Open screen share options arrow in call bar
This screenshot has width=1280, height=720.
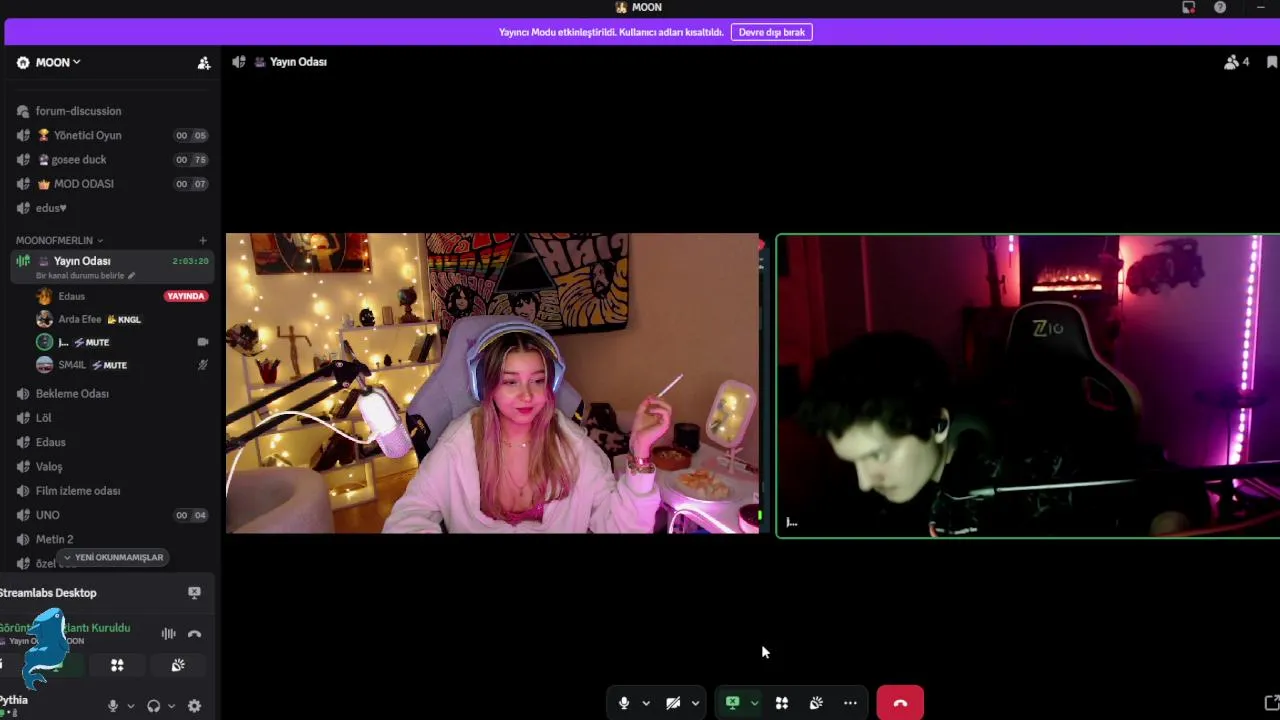pyautogui.click(x=754, y=703)
